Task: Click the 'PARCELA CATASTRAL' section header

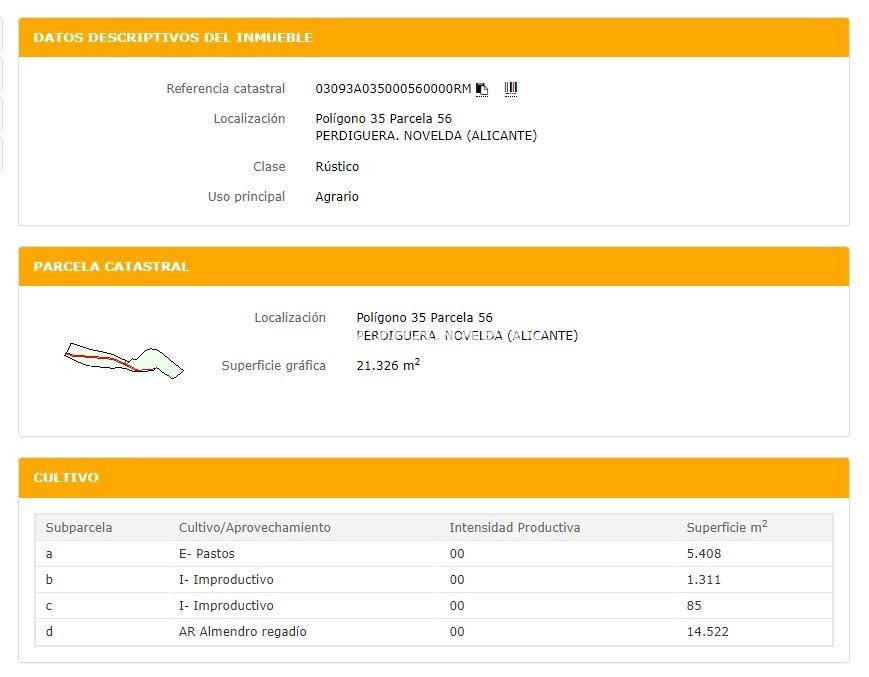Action: point(111,266)
